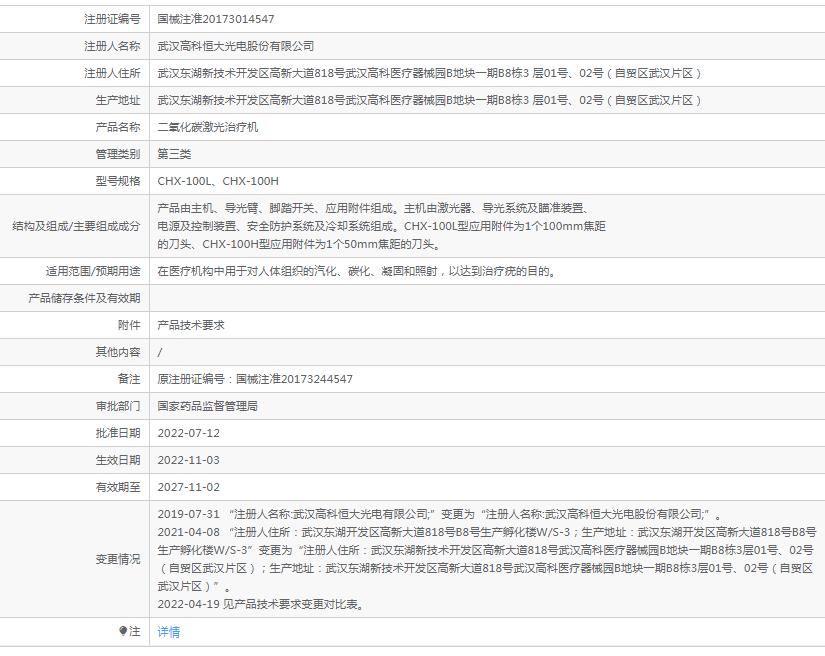Viewport: 825px width, 656px height.
Task: Select model spec CHX-100L、CHX-100H
Action: coord(218,181)
